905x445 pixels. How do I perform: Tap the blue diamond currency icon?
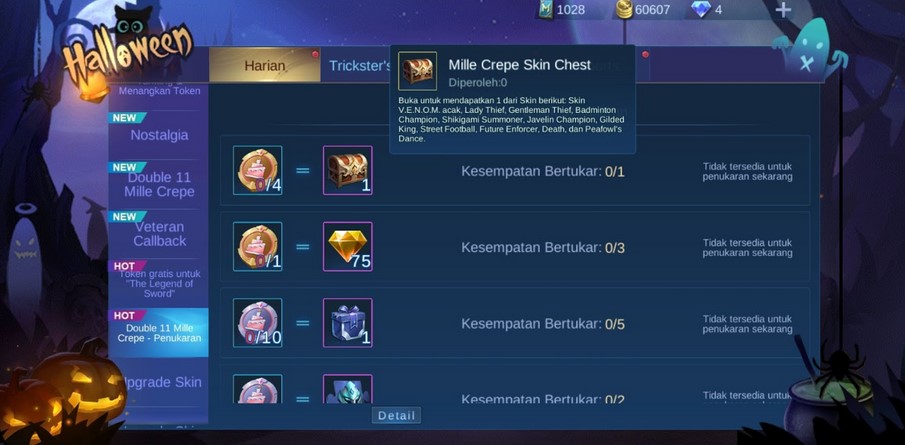coord(701,9)
